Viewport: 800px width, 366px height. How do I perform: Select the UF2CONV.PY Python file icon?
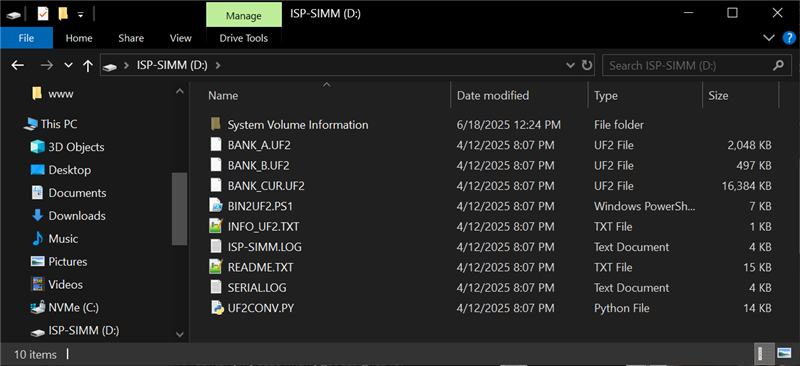217,308
